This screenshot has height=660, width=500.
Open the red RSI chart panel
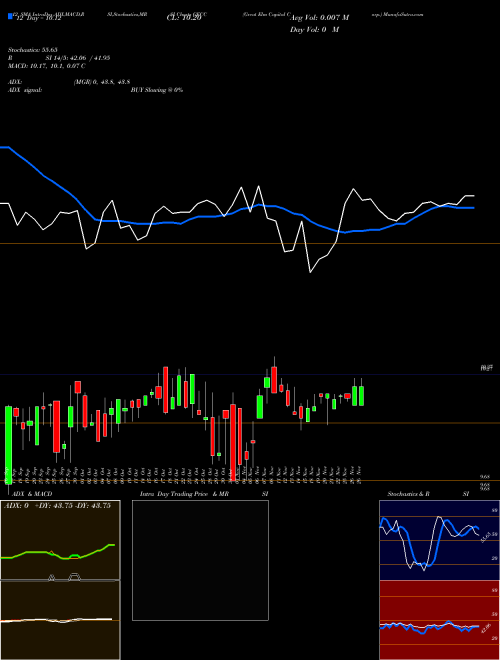[439, 620]
